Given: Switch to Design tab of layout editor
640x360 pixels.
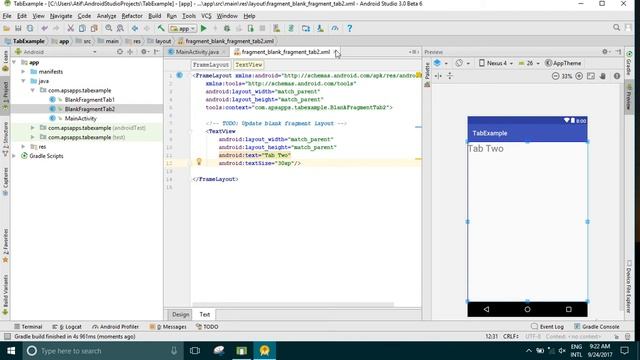Looking at the screenshot, I should point(180,315).
